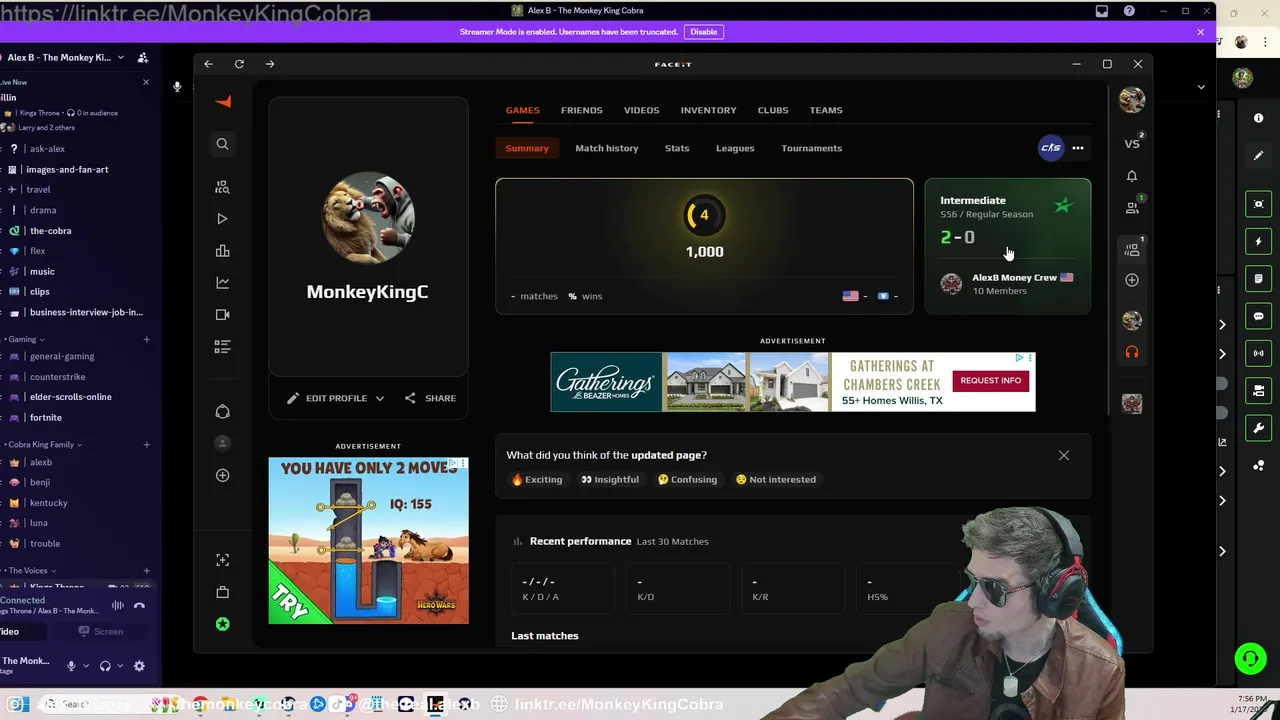Click the orange headphones icon
Viewport: 1280px width, 720px height.
[x=1132, y=352]
